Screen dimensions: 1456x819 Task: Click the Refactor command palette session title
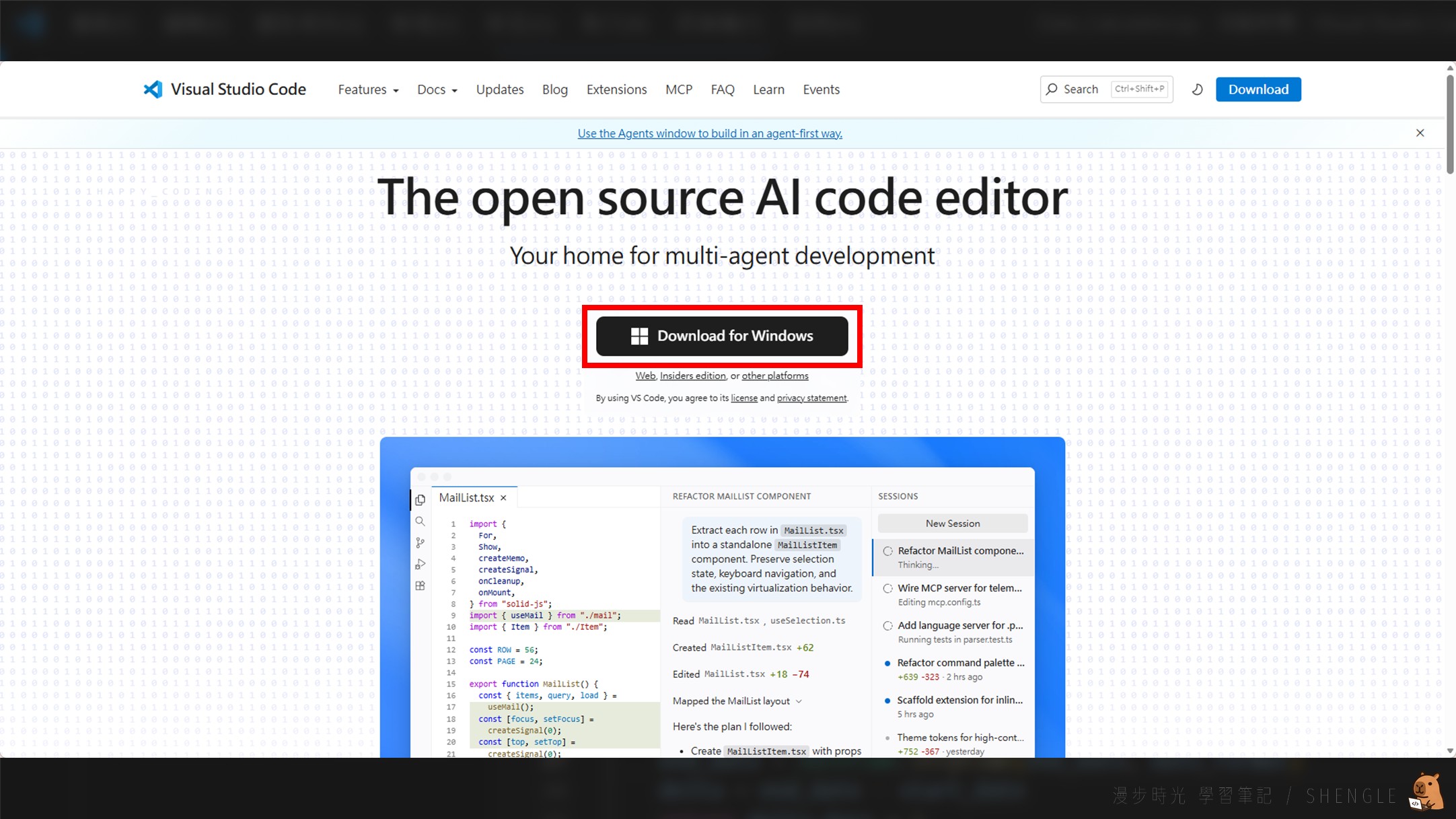tap(961, 663)
